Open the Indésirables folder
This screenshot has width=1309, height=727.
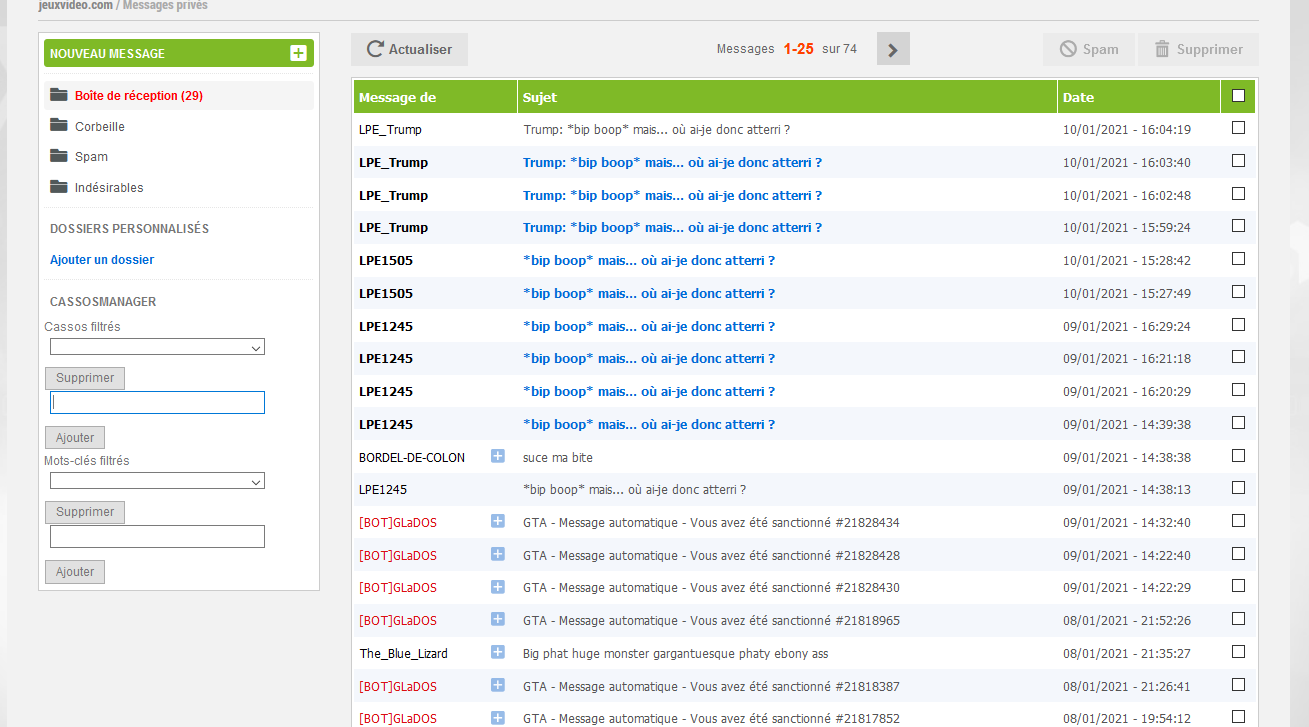[x=108, y=188]
